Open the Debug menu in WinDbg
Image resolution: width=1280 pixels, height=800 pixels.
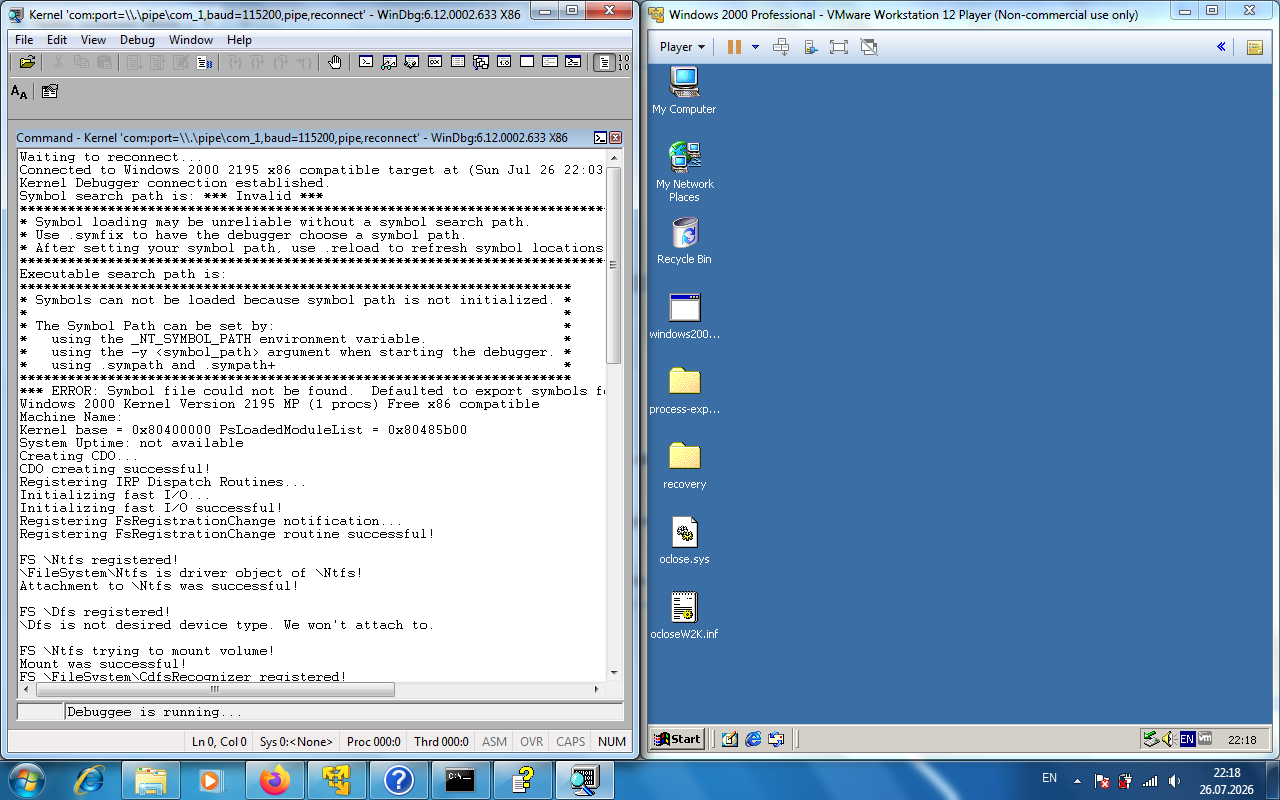click(x=137, y=40)
